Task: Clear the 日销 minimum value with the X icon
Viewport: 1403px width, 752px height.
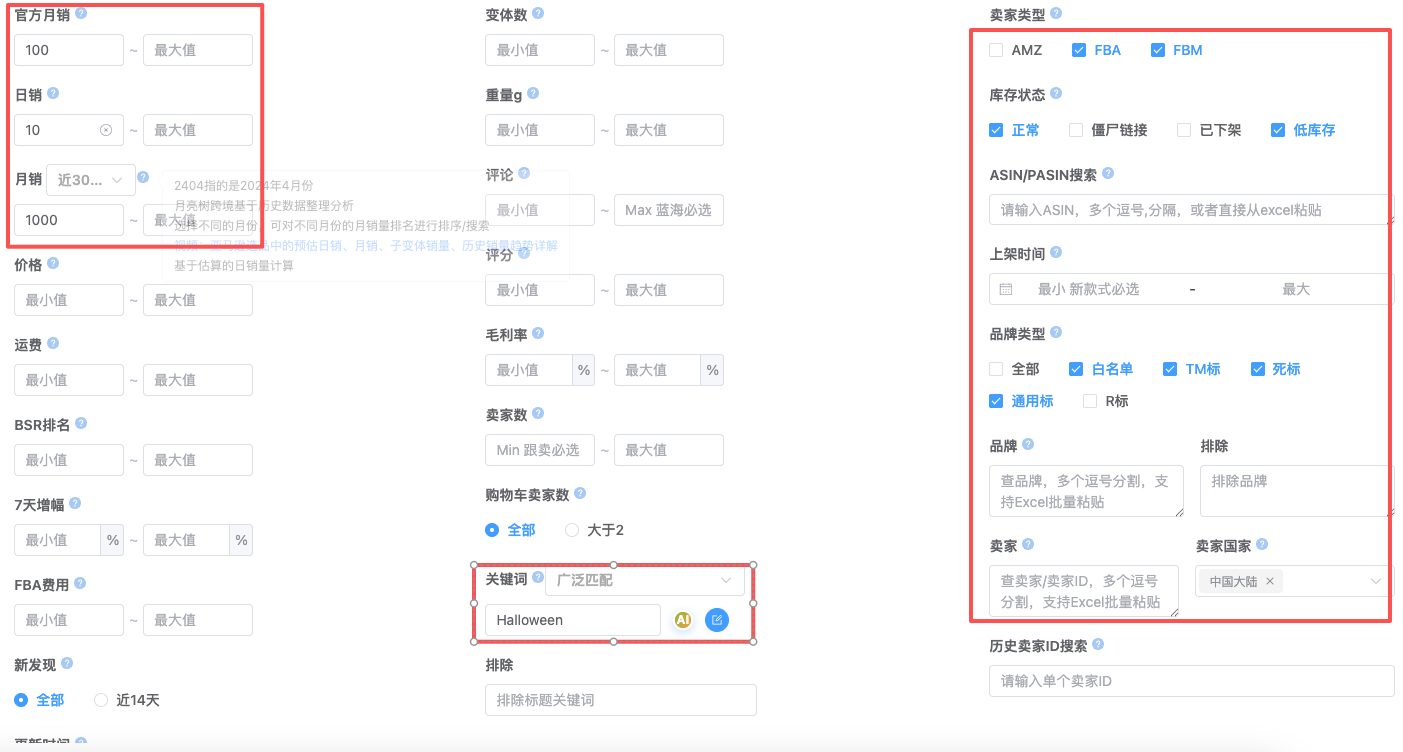Action: click(106, 130)
